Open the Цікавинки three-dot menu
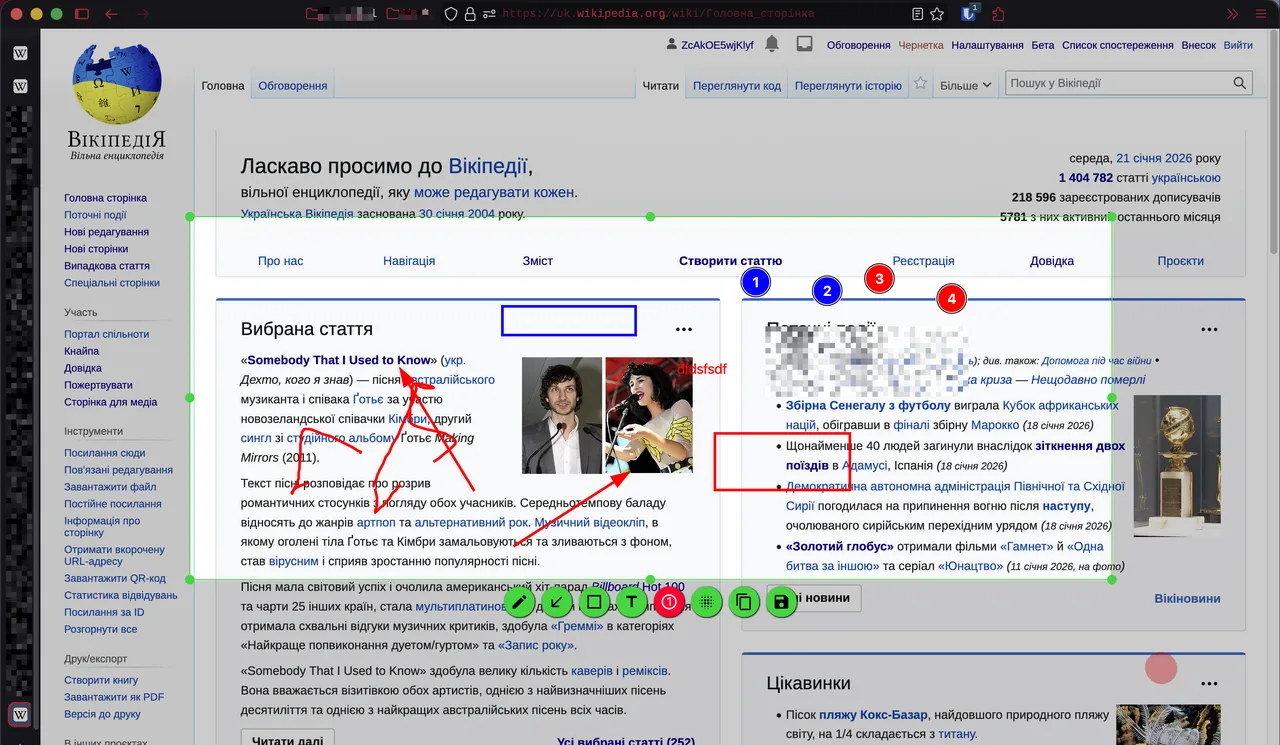 coord(1210,684)
